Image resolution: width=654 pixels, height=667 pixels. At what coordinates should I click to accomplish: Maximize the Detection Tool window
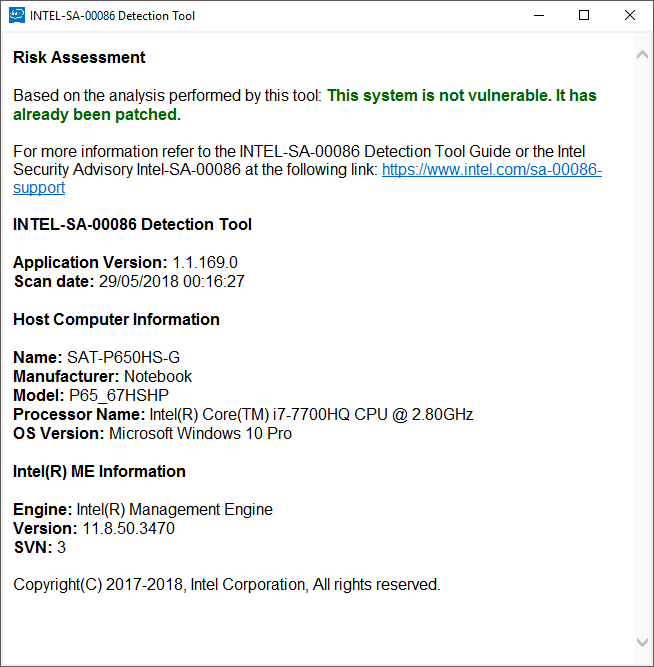(584, 15)
